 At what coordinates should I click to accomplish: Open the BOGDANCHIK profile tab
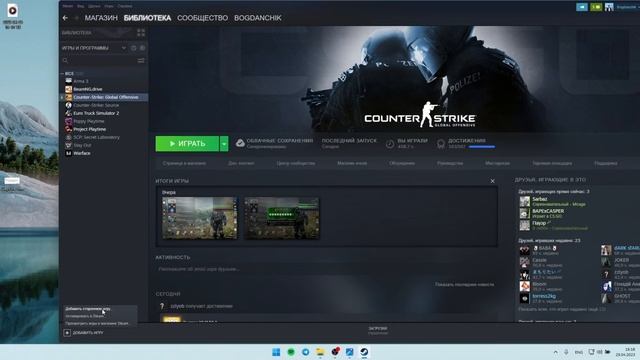coord(258,18)
